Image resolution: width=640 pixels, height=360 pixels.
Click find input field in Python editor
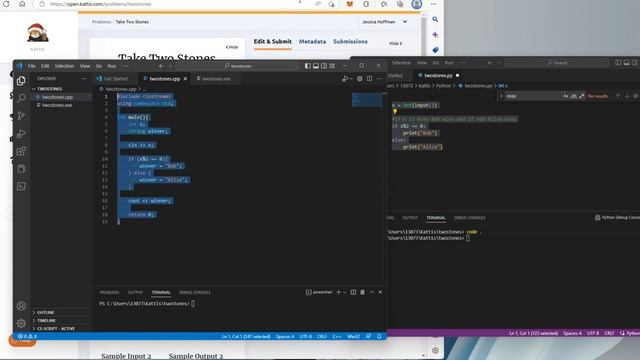[533, 96]
